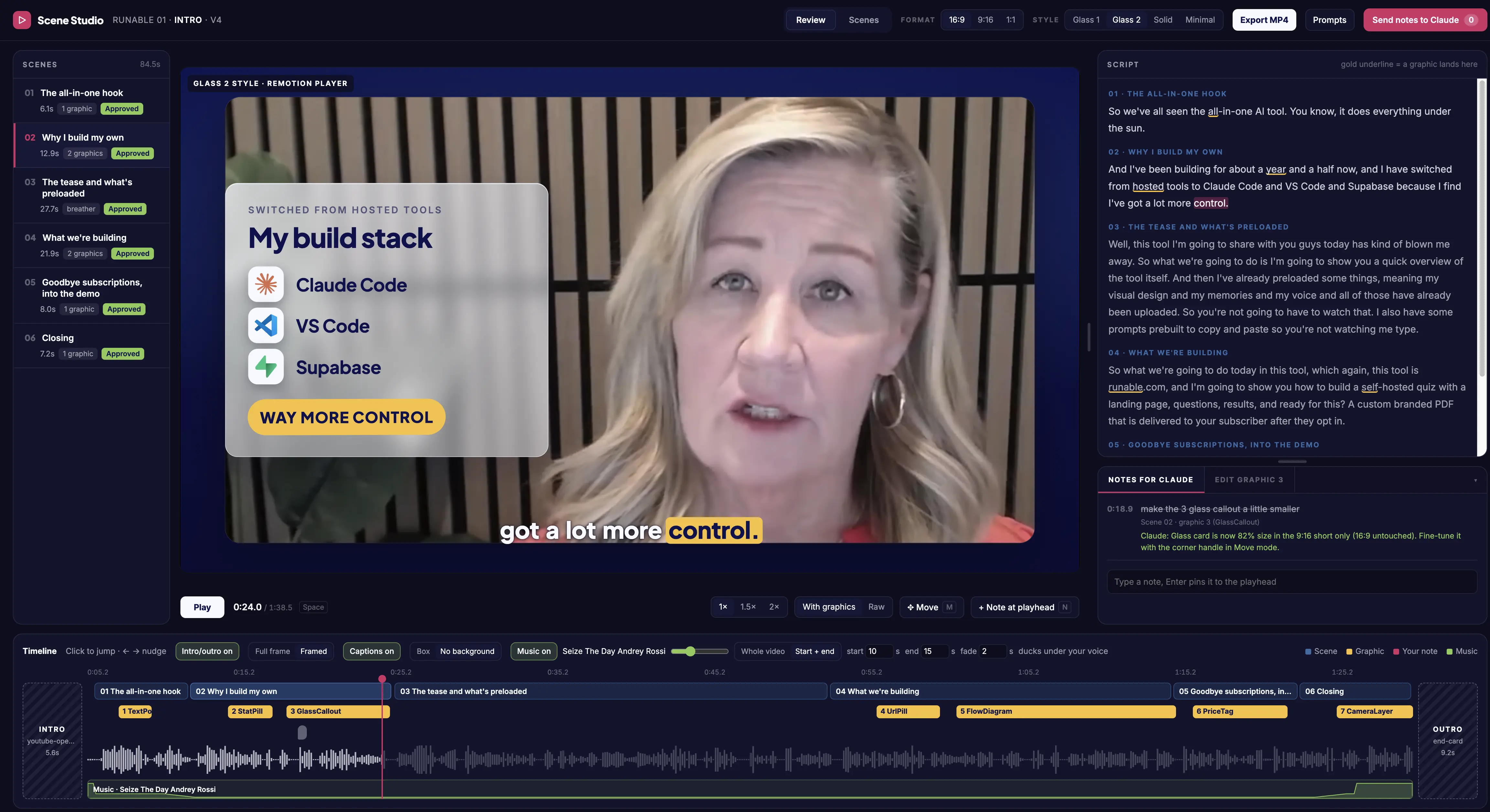Show Raw preview
The width and height of the screenshot is (1490, 812).
coord(876,607)
